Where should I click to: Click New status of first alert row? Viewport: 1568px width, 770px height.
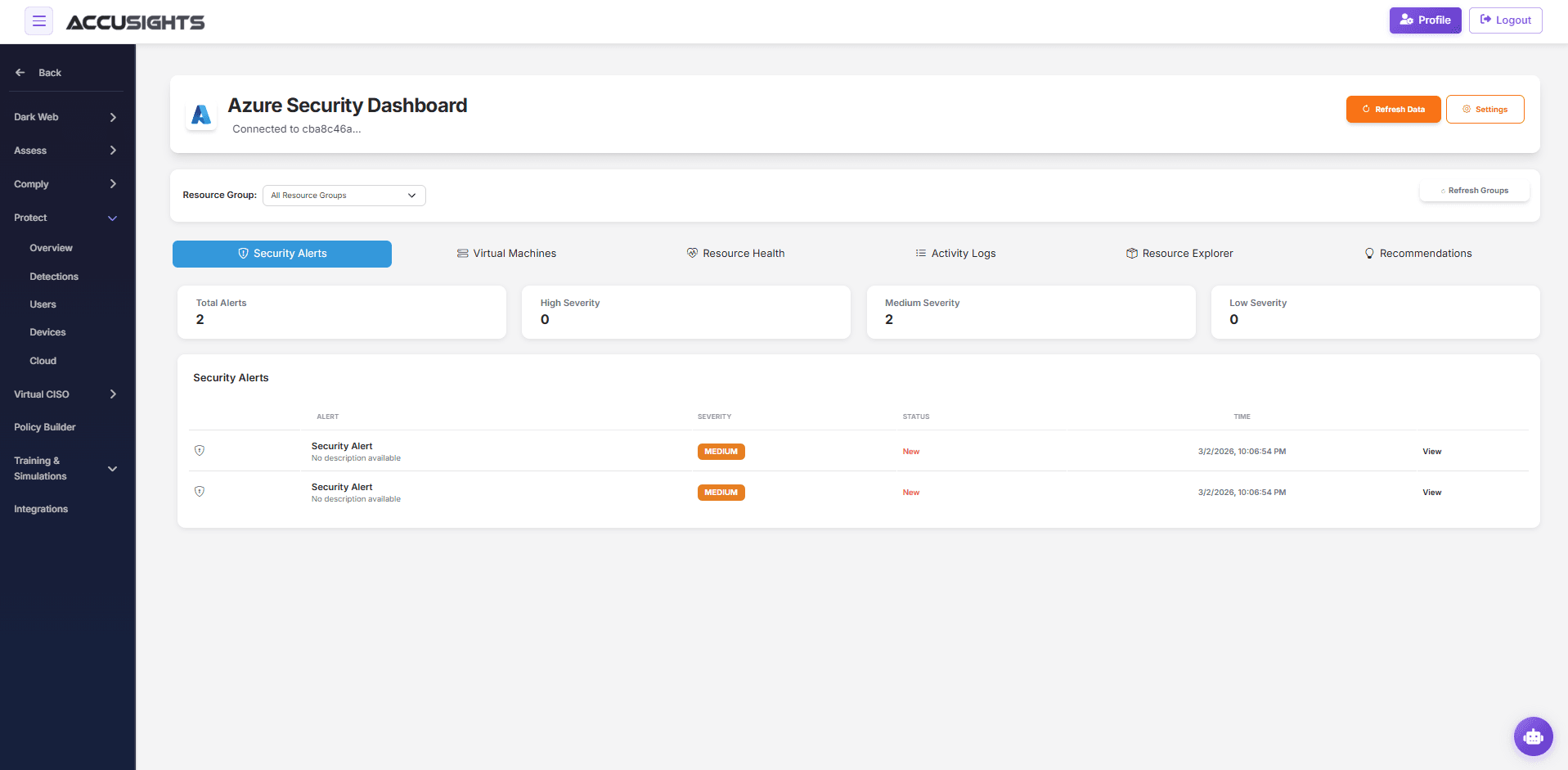910,452
